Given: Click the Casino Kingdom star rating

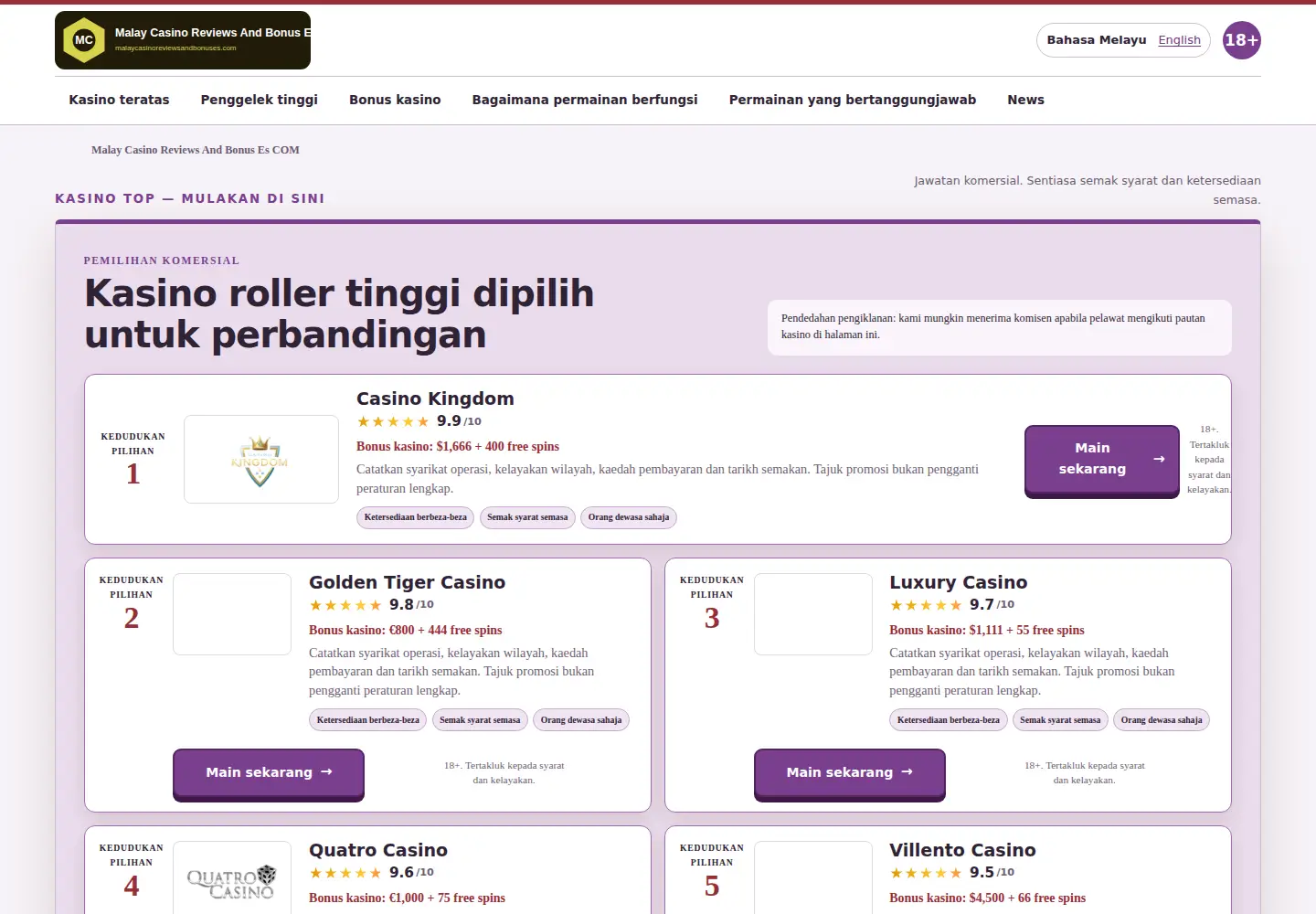Looking at the screenshot, I should (x=392, y=421).
